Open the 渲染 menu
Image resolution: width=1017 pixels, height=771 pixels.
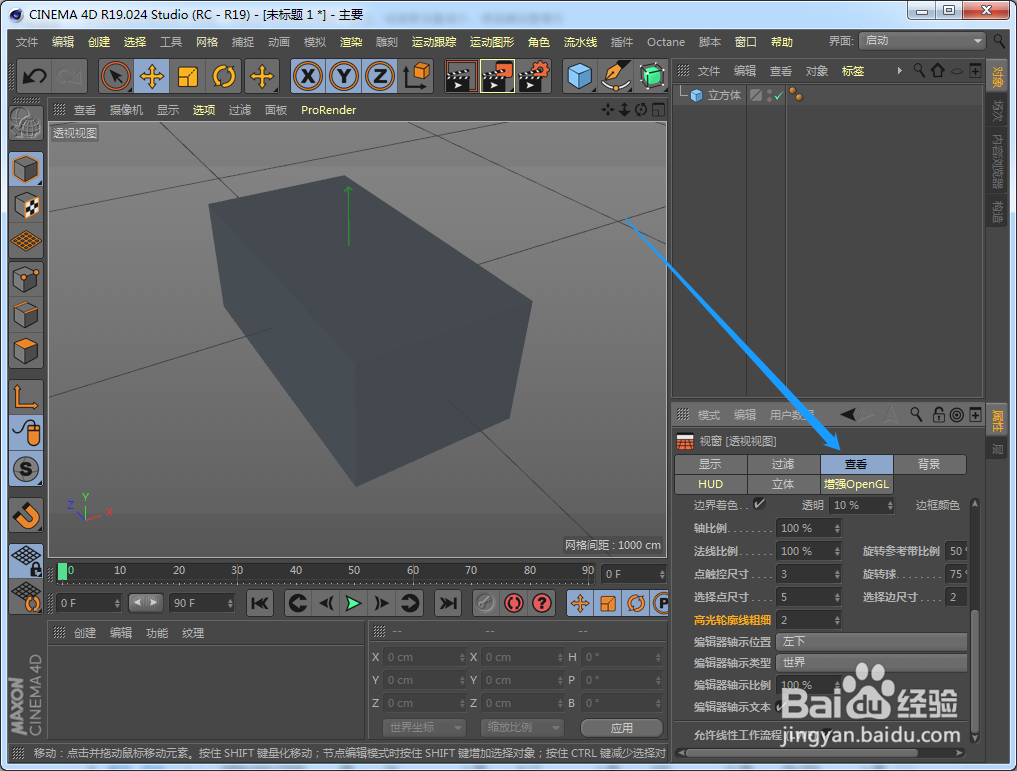[351, 42]
